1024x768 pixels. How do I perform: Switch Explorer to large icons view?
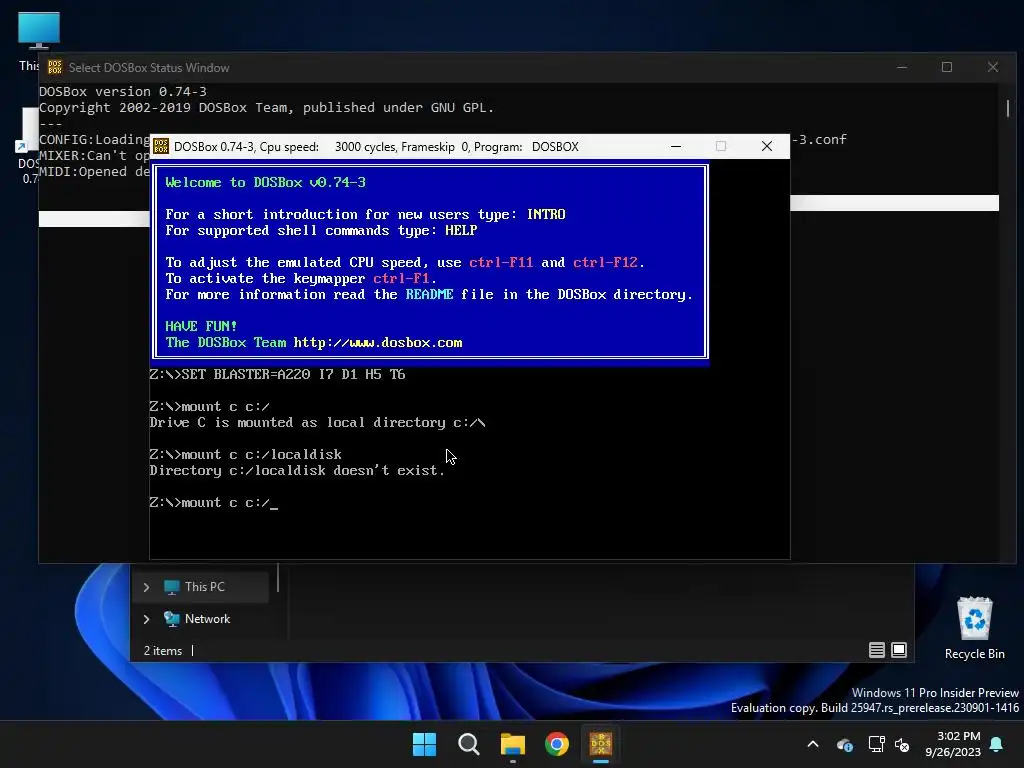[899, 650]
